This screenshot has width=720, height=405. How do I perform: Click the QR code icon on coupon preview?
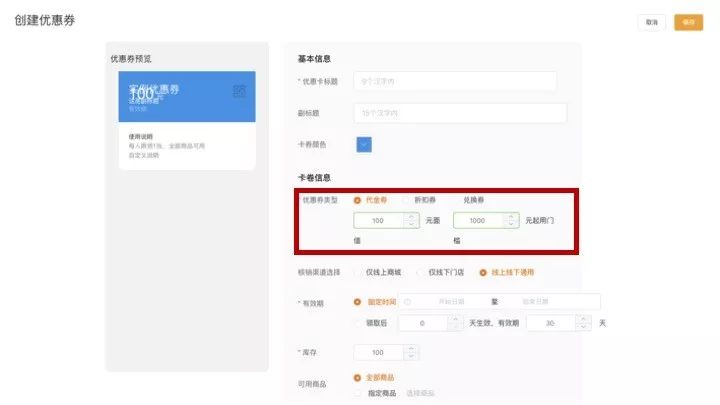pyautogui.click(x=239, y=91)
